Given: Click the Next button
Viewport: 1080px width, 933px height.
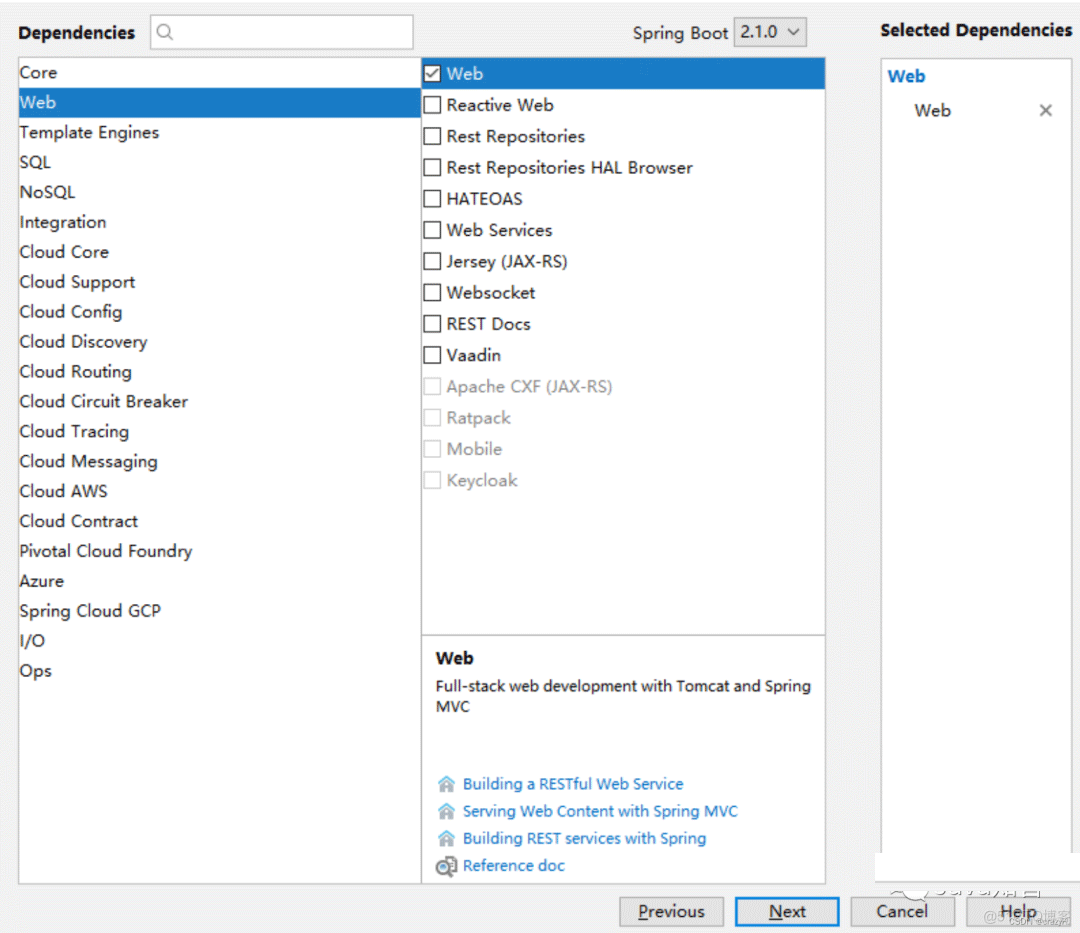Looking at the screenshot, I should 787,912.
